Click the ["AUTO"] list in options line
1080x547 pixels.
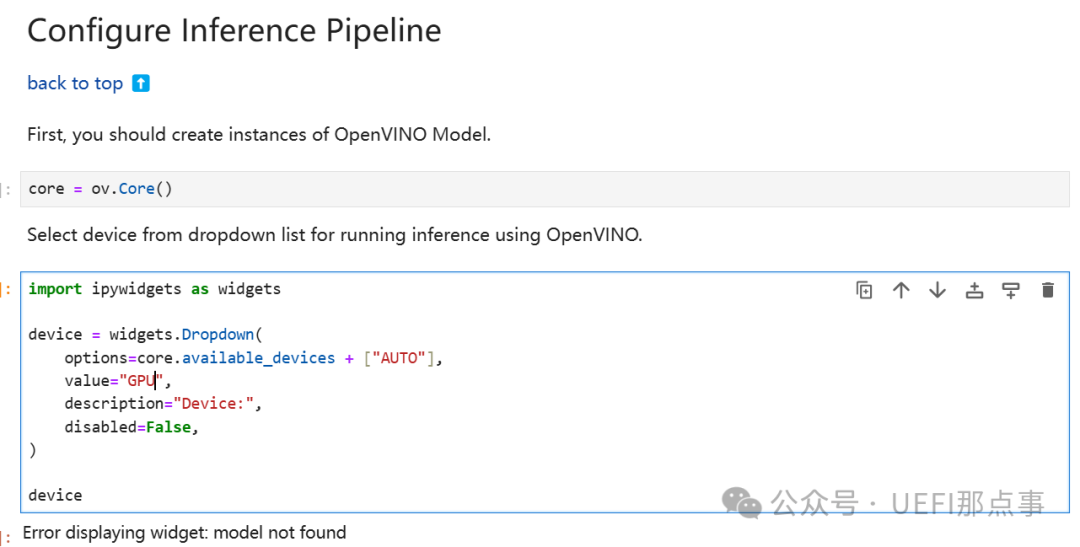[398, 358]
